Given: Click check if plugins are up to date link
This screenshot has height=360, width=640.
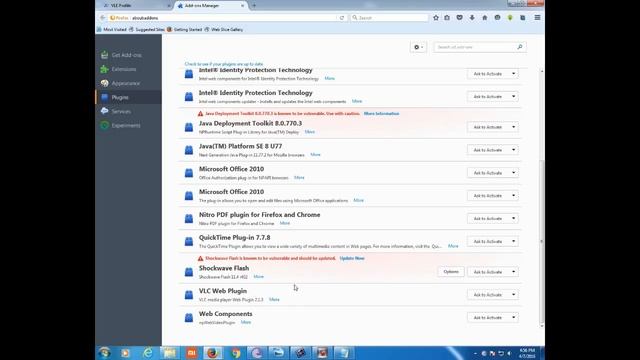Looking at the screenshot, I should 224,64.
